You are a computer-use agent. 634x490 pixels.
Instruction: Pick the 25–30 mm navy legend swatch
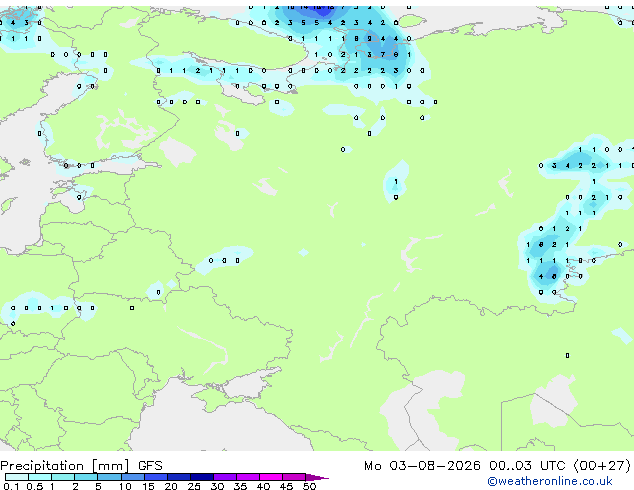202,477
